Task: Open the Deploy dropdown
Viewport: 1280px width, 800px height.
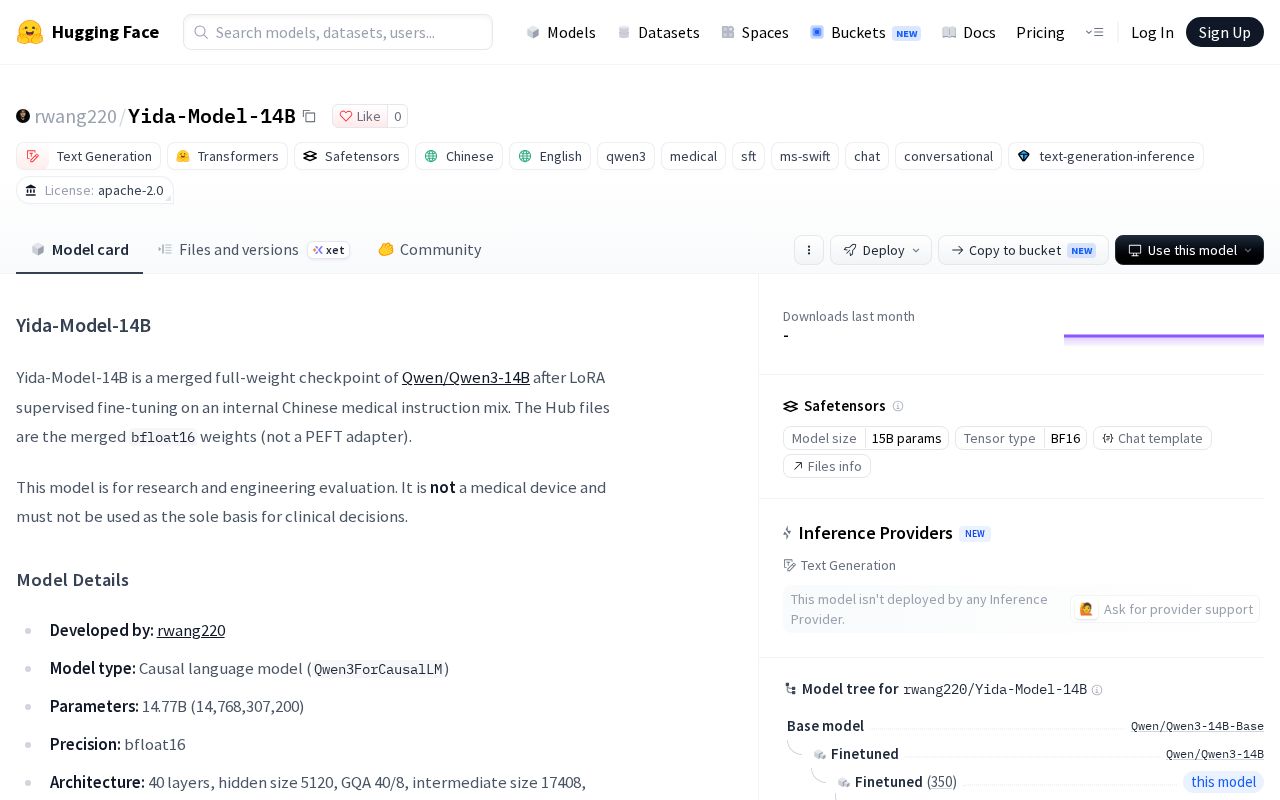Action: 881,250
